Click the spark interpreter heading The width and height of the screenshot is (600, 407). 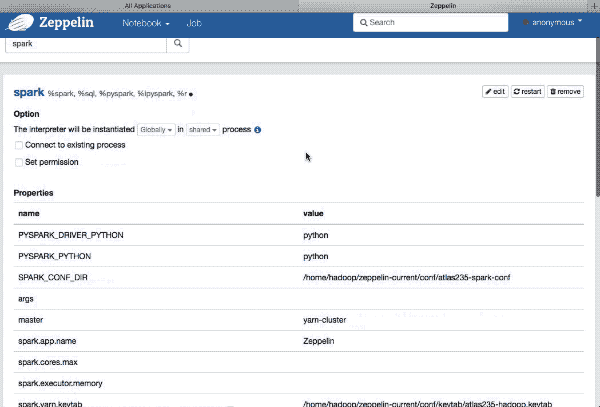point(29,93)
